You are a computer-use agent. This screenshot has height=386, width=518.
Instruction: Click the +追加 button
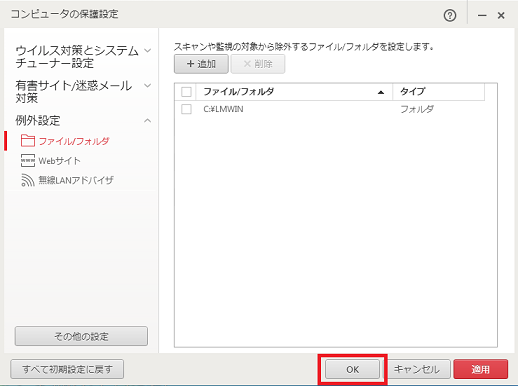click(x=201, y=64)
